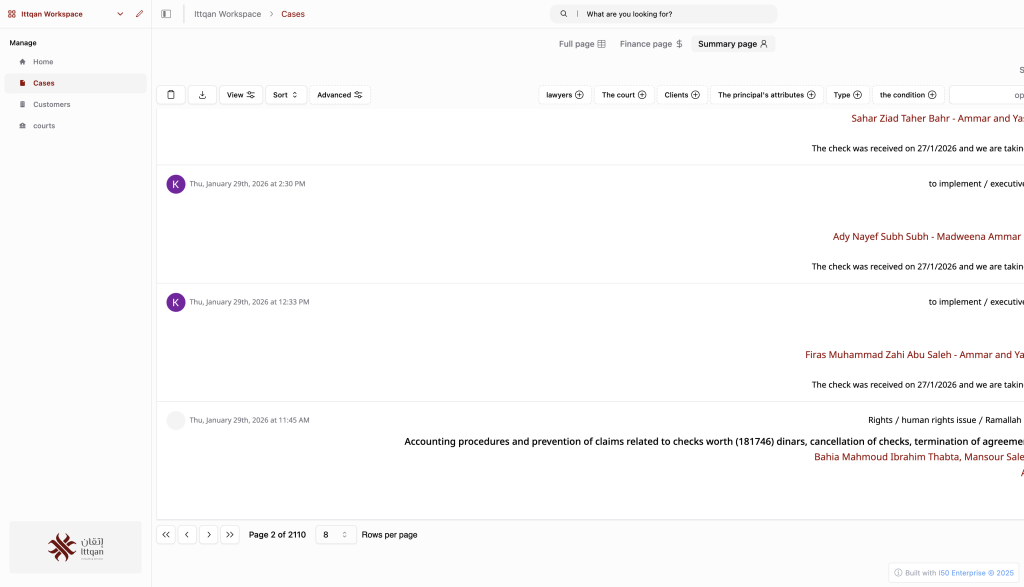The image size is (1024, 587).
Task: Open the Advanced filters button
Action: (x=340, y=95)
